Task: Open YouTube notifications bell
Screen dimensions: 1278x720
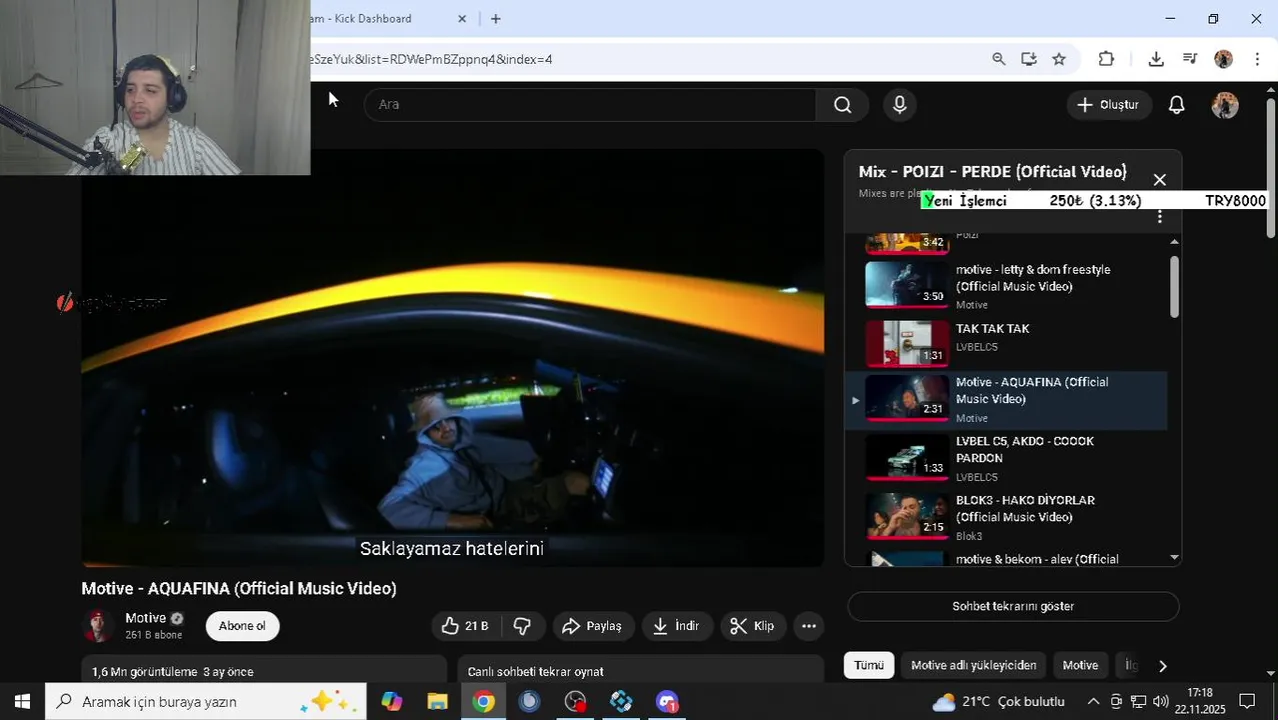Action: pyautogui.click(x=1177, y=105)
